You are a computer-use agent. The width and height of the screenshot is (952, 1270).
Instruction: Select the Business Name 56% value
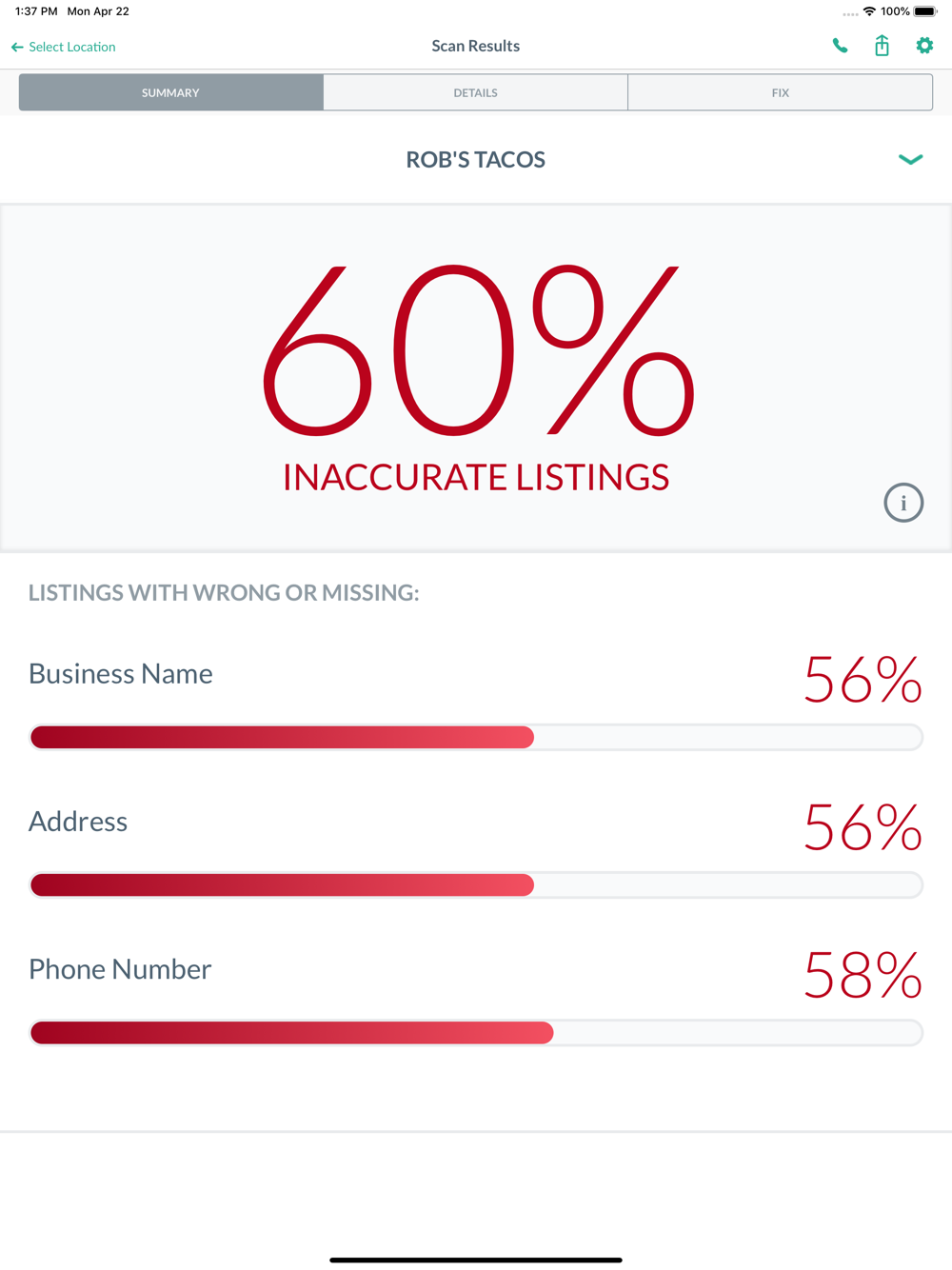point(863,680)
